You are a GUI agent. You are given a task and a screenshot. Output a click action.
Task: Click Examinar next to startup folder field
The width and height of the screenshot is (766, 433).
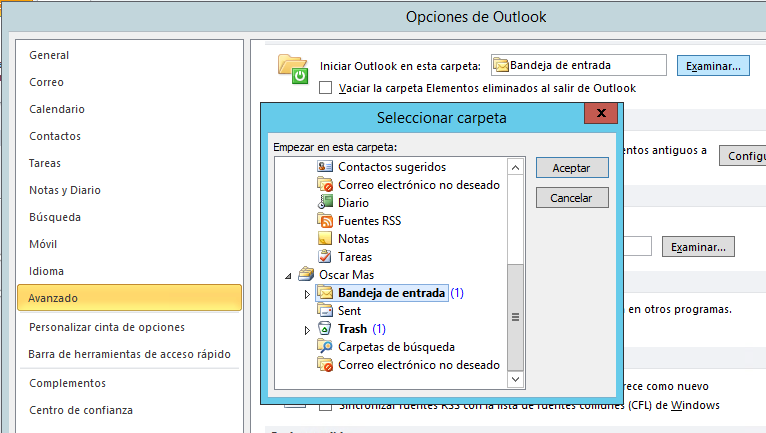(713, 65)
